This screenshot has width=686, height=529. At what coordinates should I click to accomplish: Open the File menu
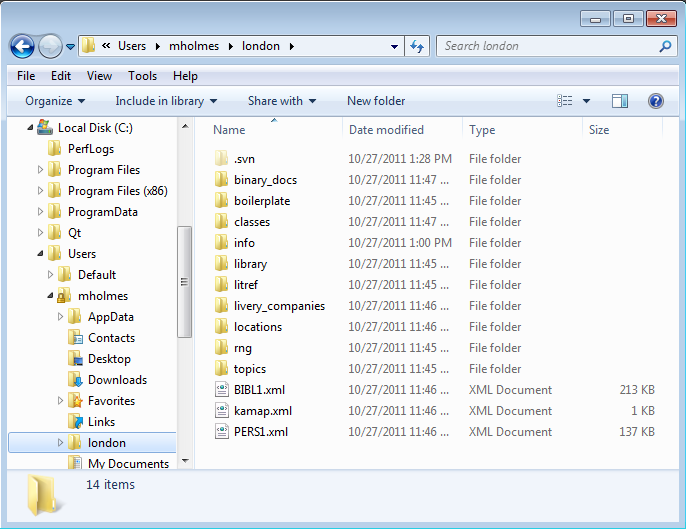26,76
